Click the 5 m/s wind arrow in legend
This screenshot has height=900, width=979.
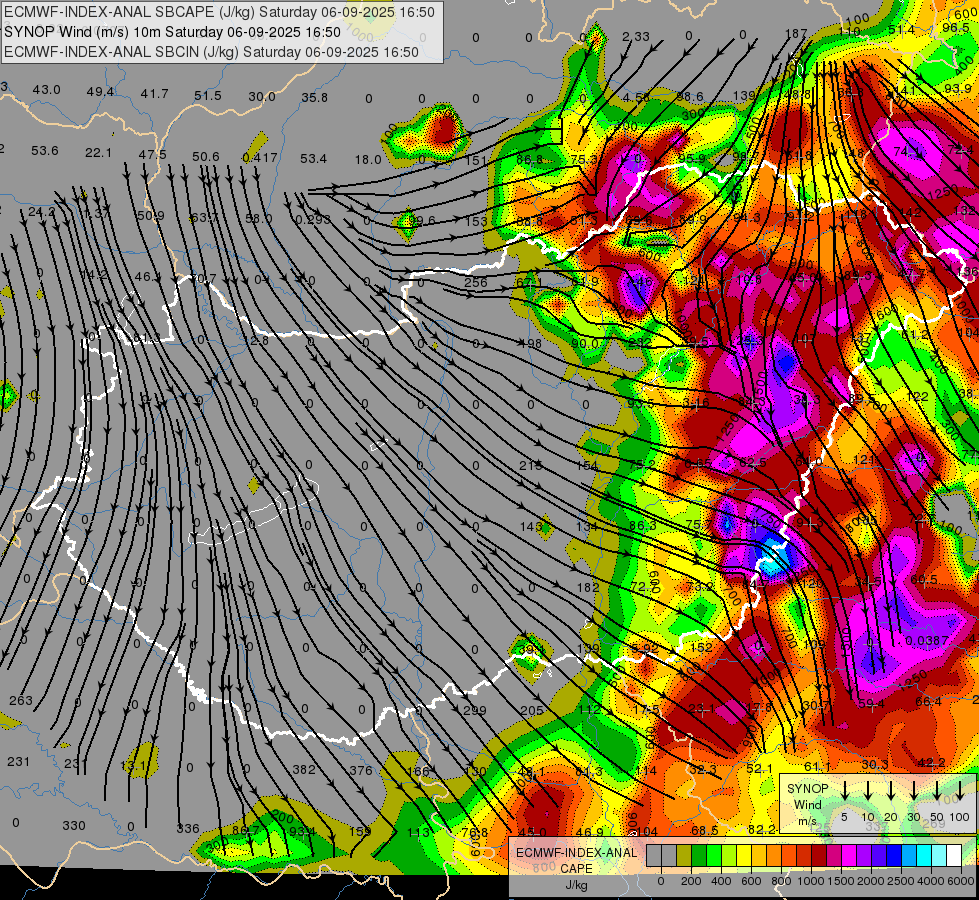[x=845, y=789]
